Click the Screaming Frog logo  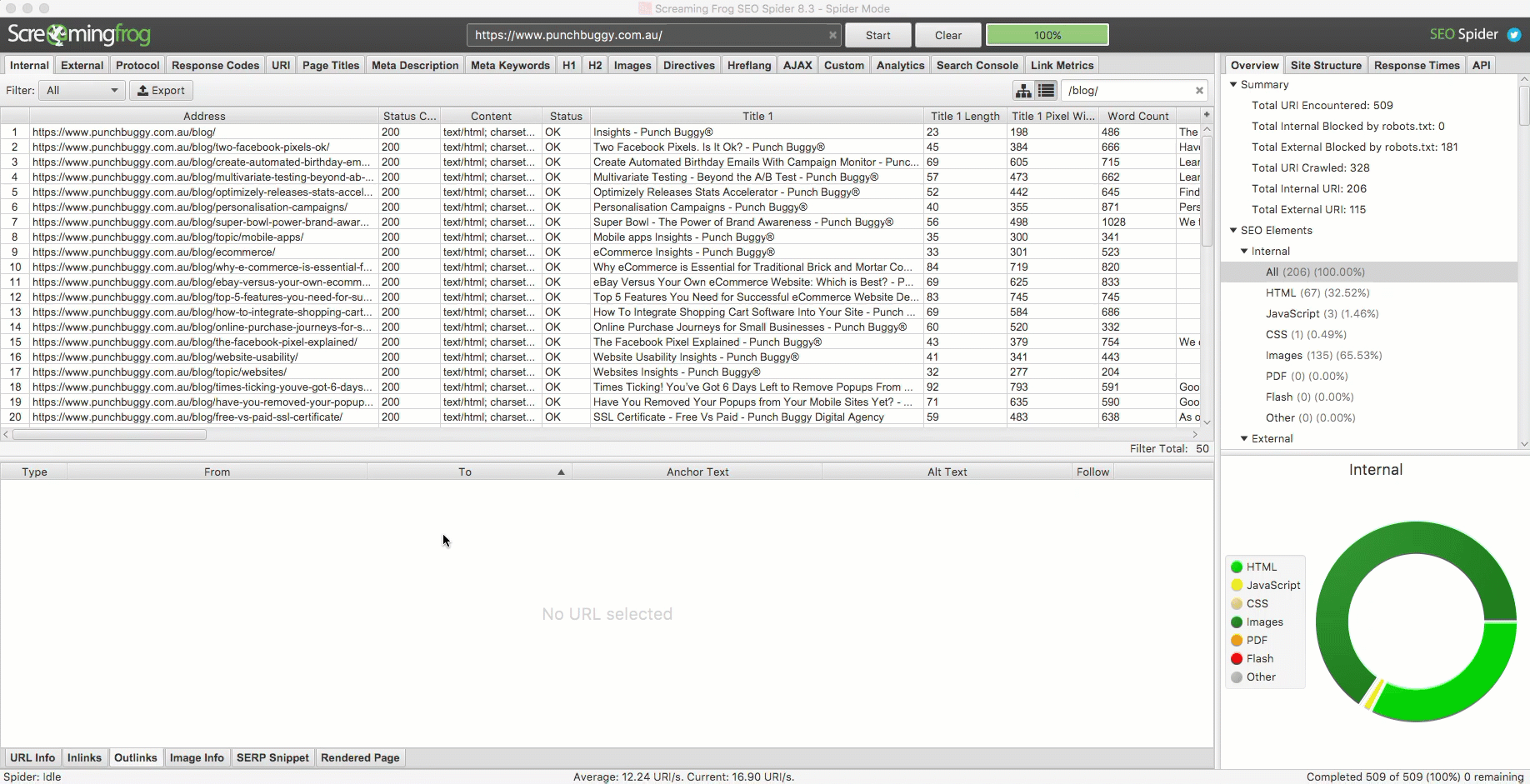click(79, 34)
